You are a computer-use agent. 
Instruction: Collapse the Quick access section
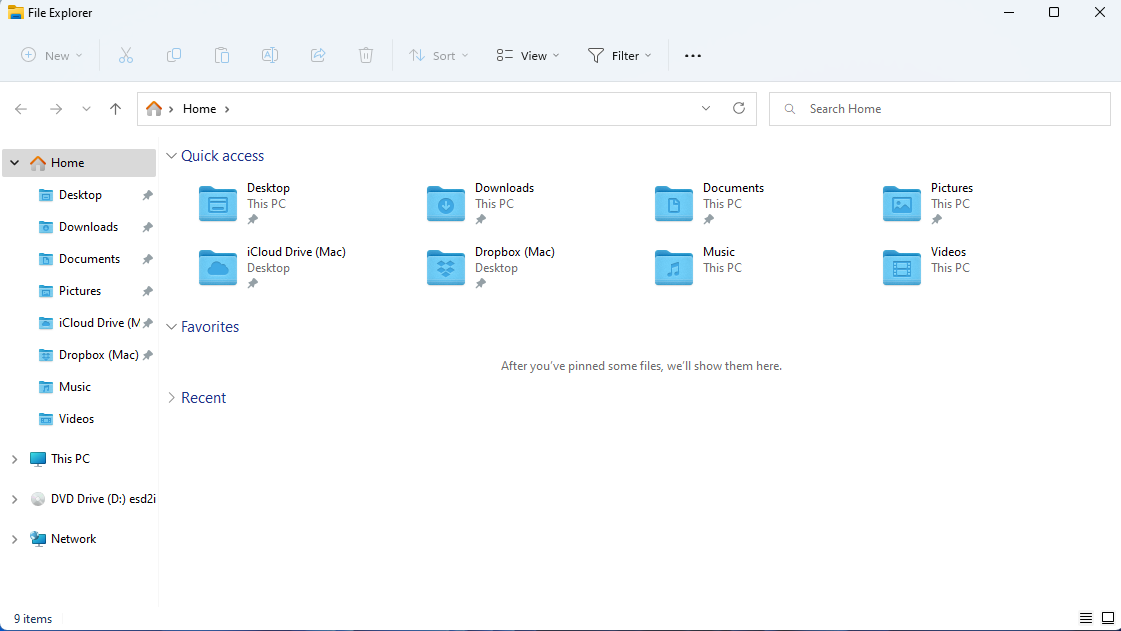(x=171, y=155)
